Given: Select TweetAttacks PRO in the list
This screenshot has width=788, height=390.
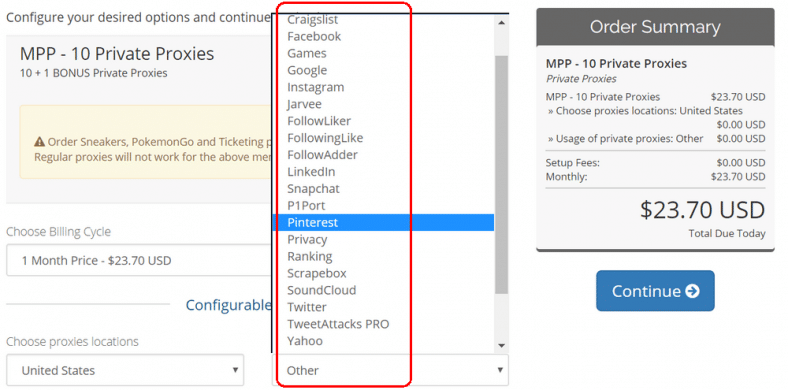Looking at the screenshot, I should click(383, 324).
